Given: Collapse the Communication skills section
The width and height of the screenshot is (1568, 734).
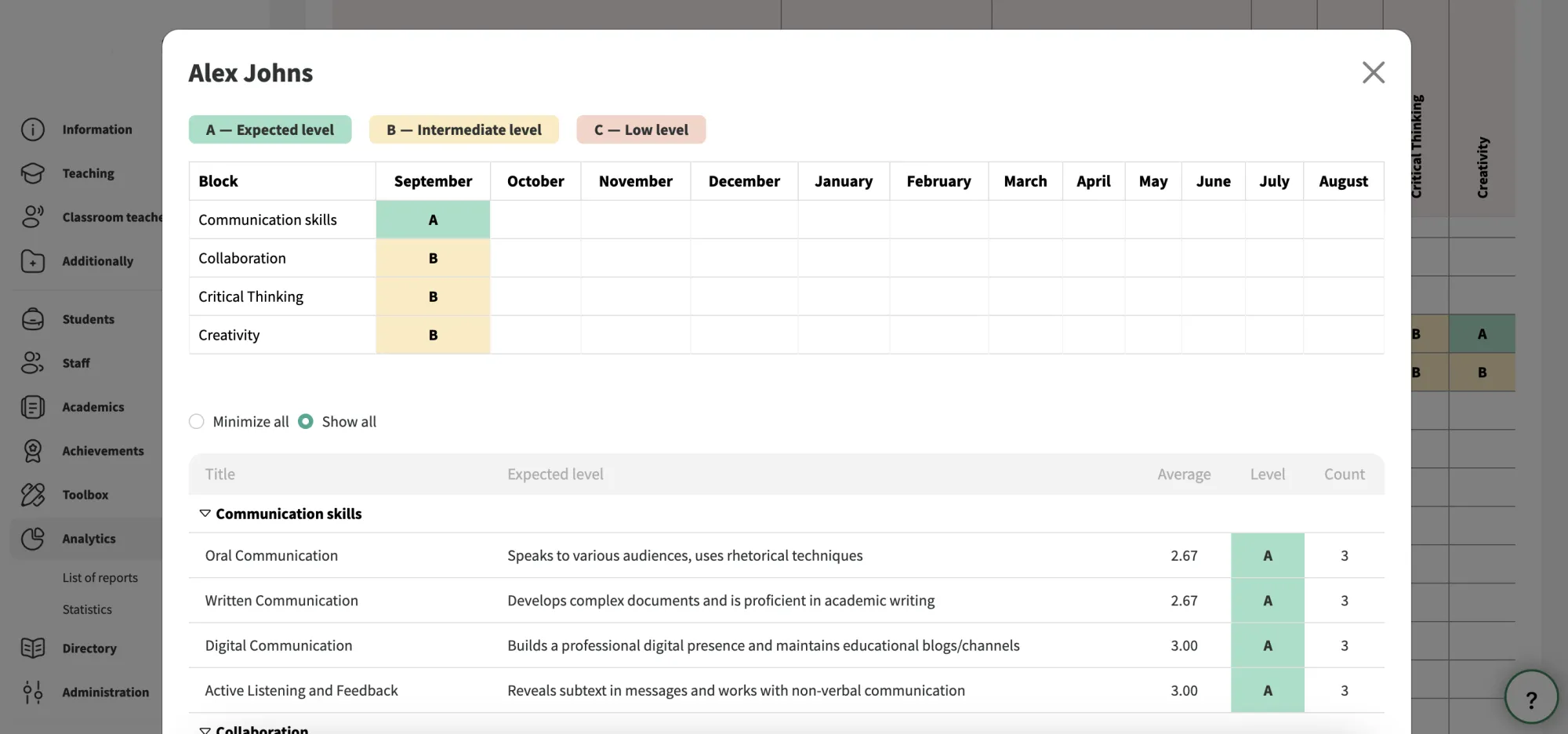Looking at the screenshot, I should [x=205, y=514].
